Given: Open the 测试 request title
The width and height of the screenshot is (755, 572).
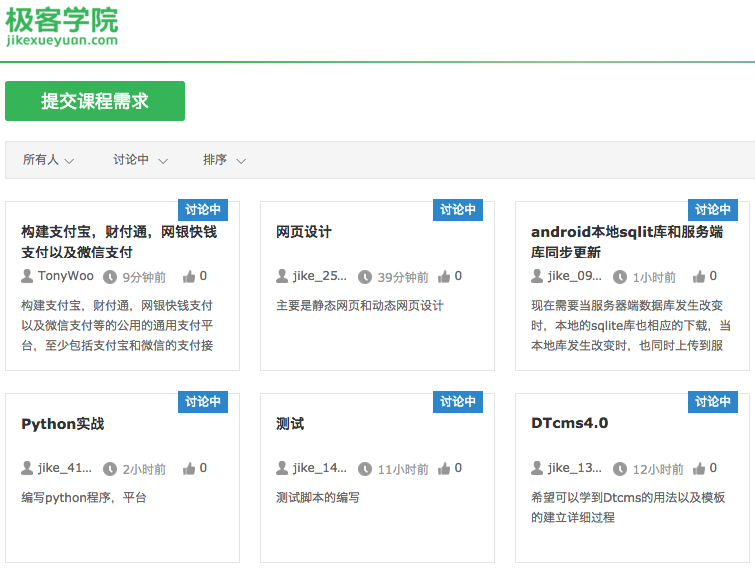Looking at the screenshot, I should pyautogui.click(x=290, y=424).
